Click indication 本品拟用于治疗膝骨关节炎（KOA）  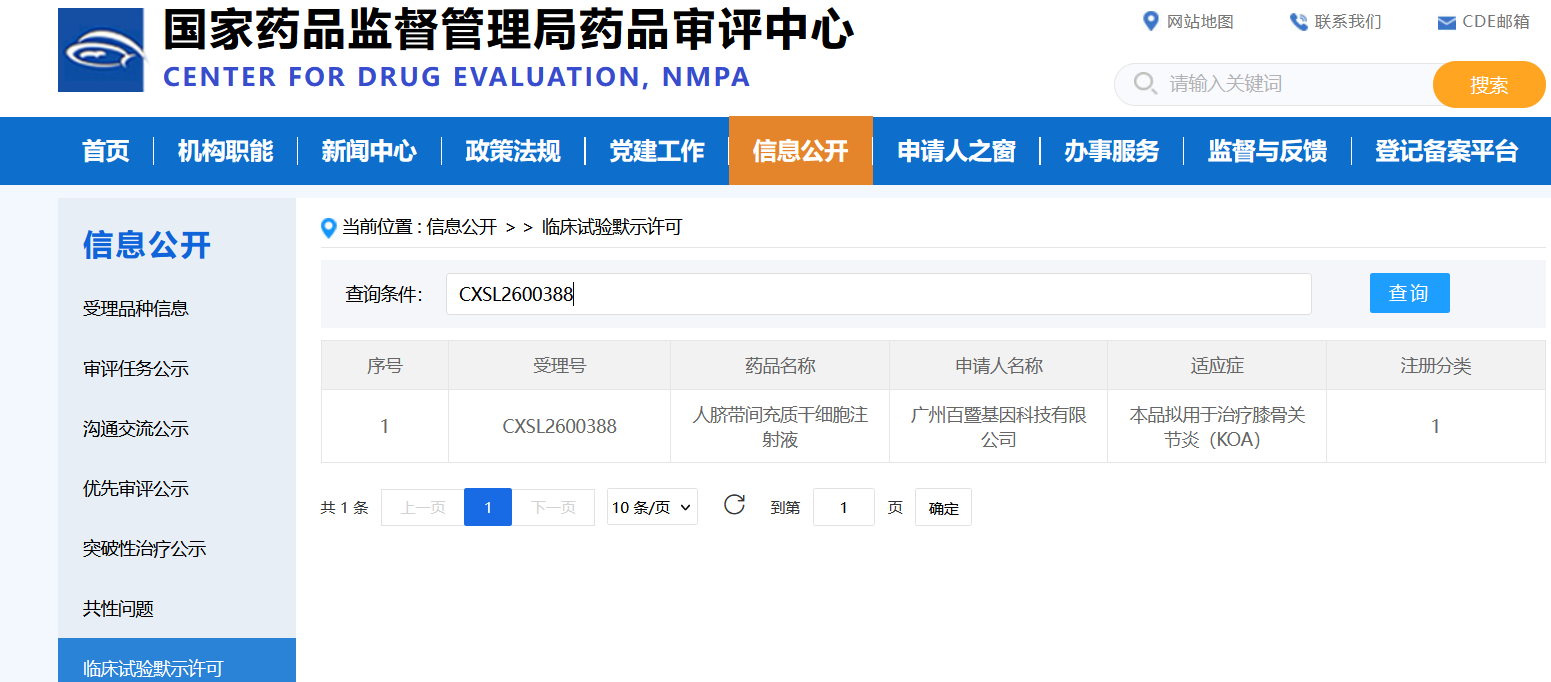(1217, 427)
